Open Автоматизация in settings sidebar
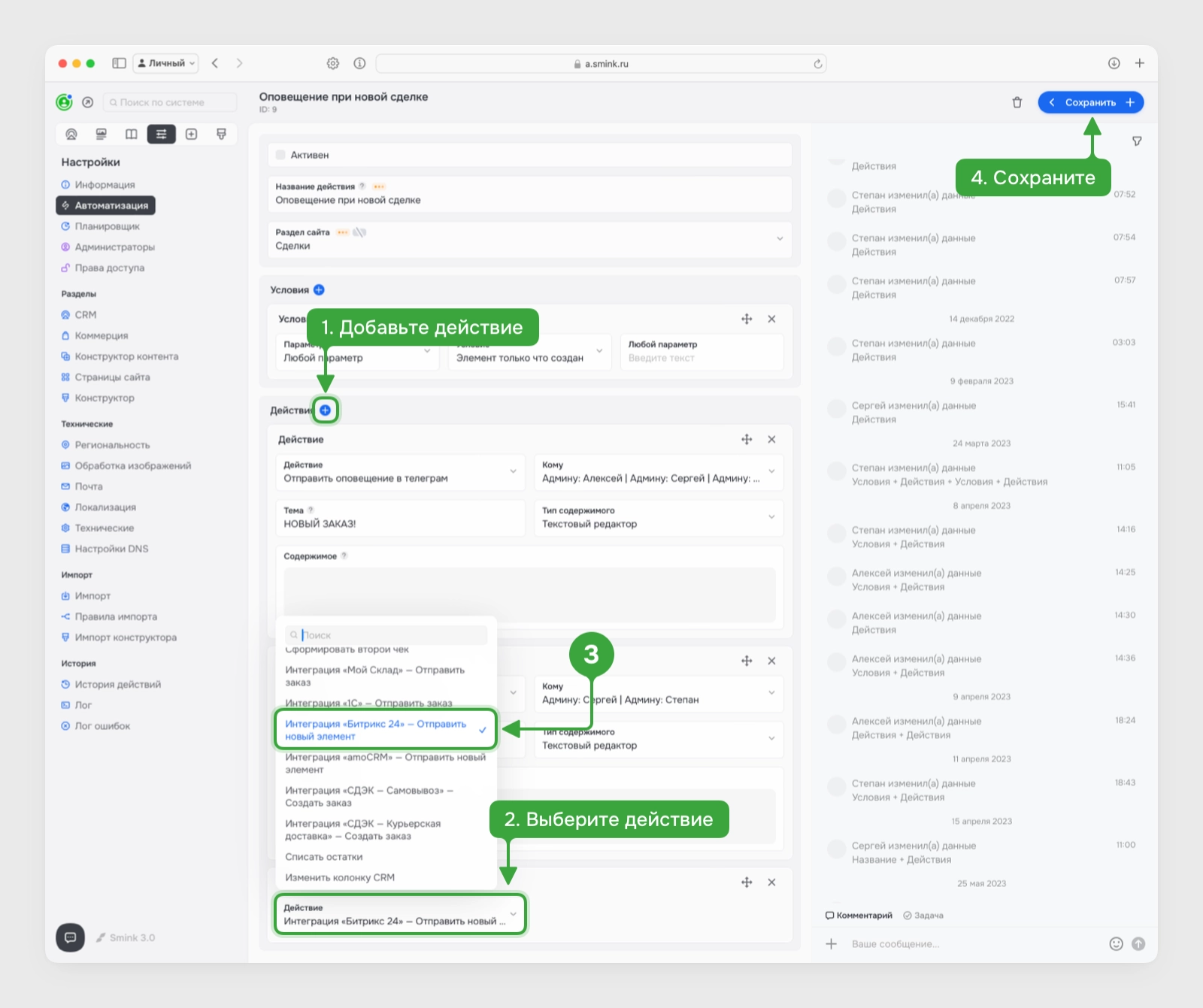This screenshot has width=1203, height=1008. pyautogui.click(x=106, y=205)
